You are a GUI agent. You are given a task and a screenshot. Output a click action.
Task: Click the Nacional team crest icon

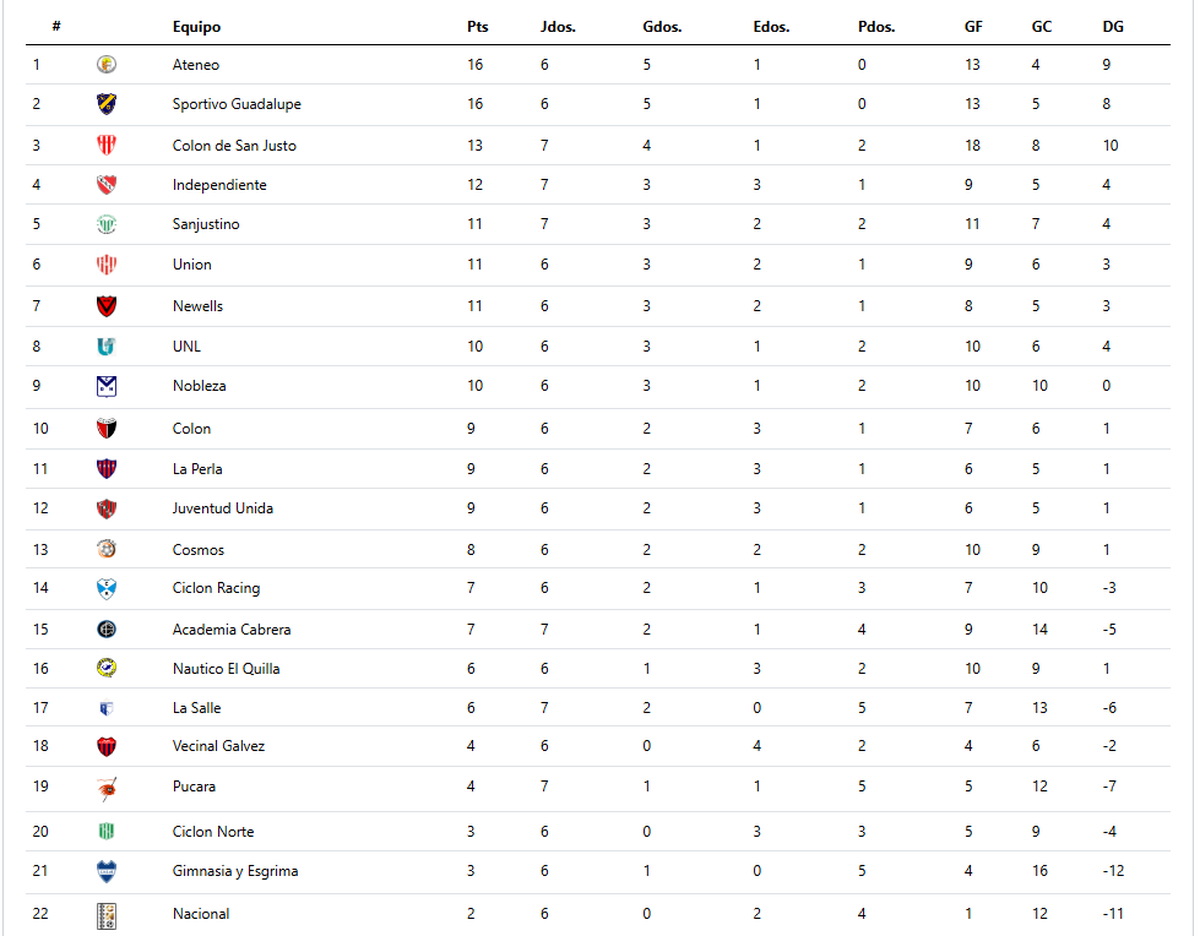coord(106,914)
